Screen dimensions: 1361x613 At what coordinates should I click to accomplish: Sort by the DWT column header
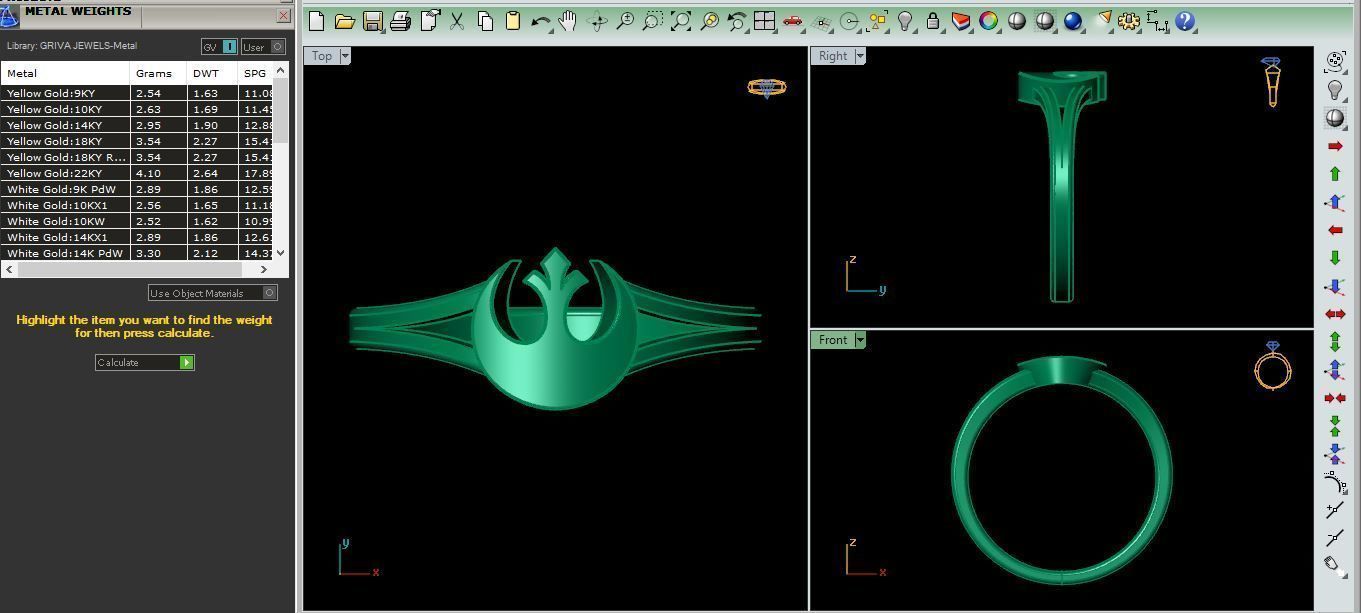click(212, 73)
